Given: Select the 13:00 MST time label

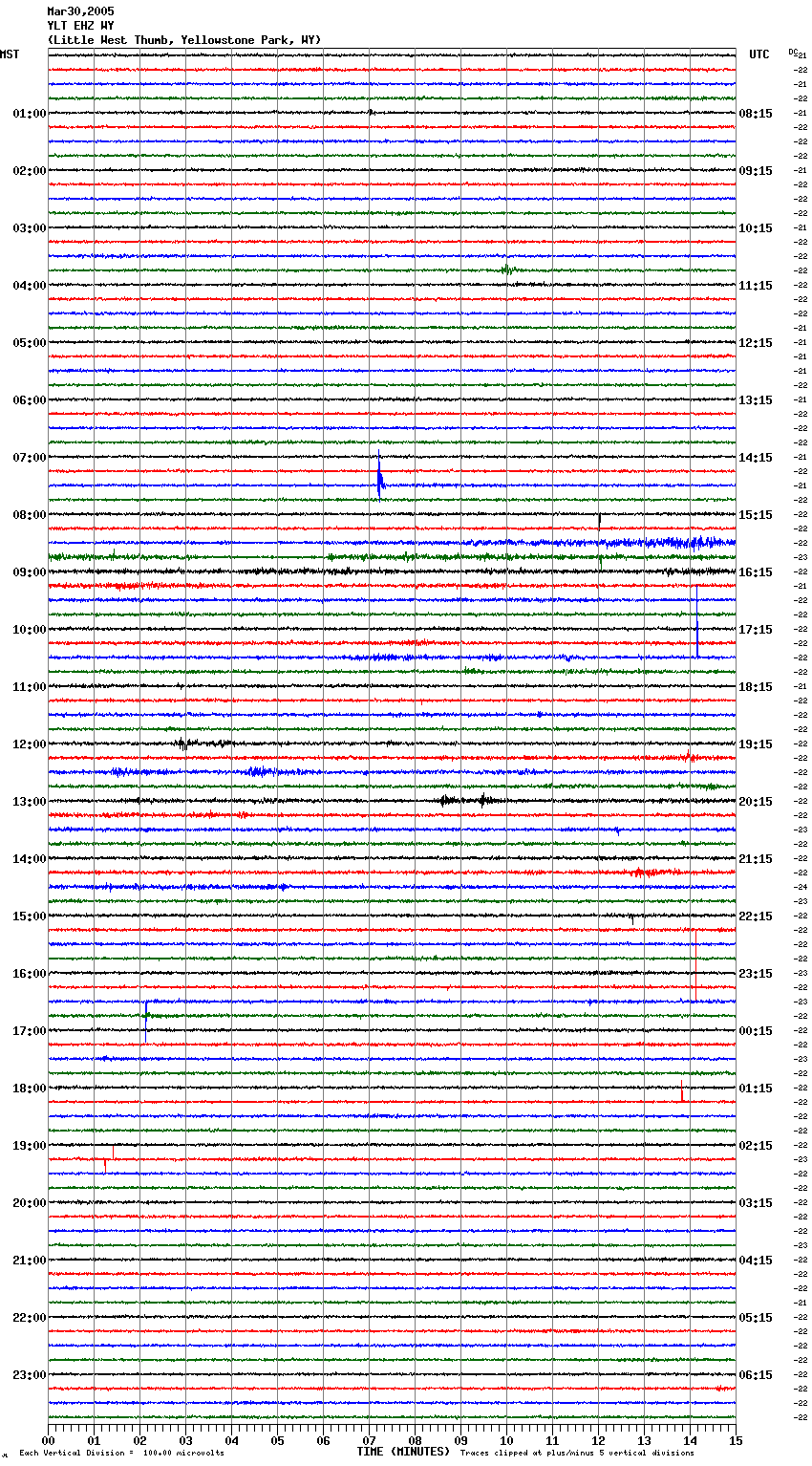Looking at the screenshot, I should click(30, 802).
